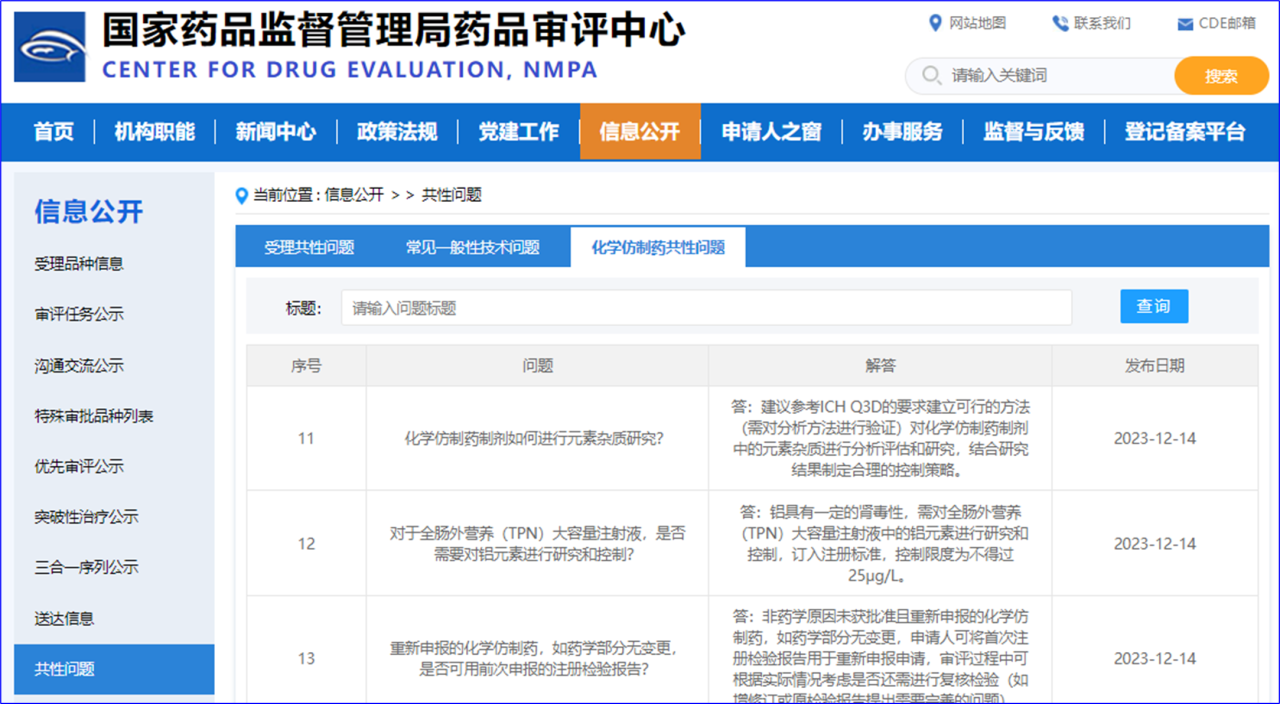1280x704 pixels.
Task: Open the 联系我们 link
Action: click(1102, 23)
